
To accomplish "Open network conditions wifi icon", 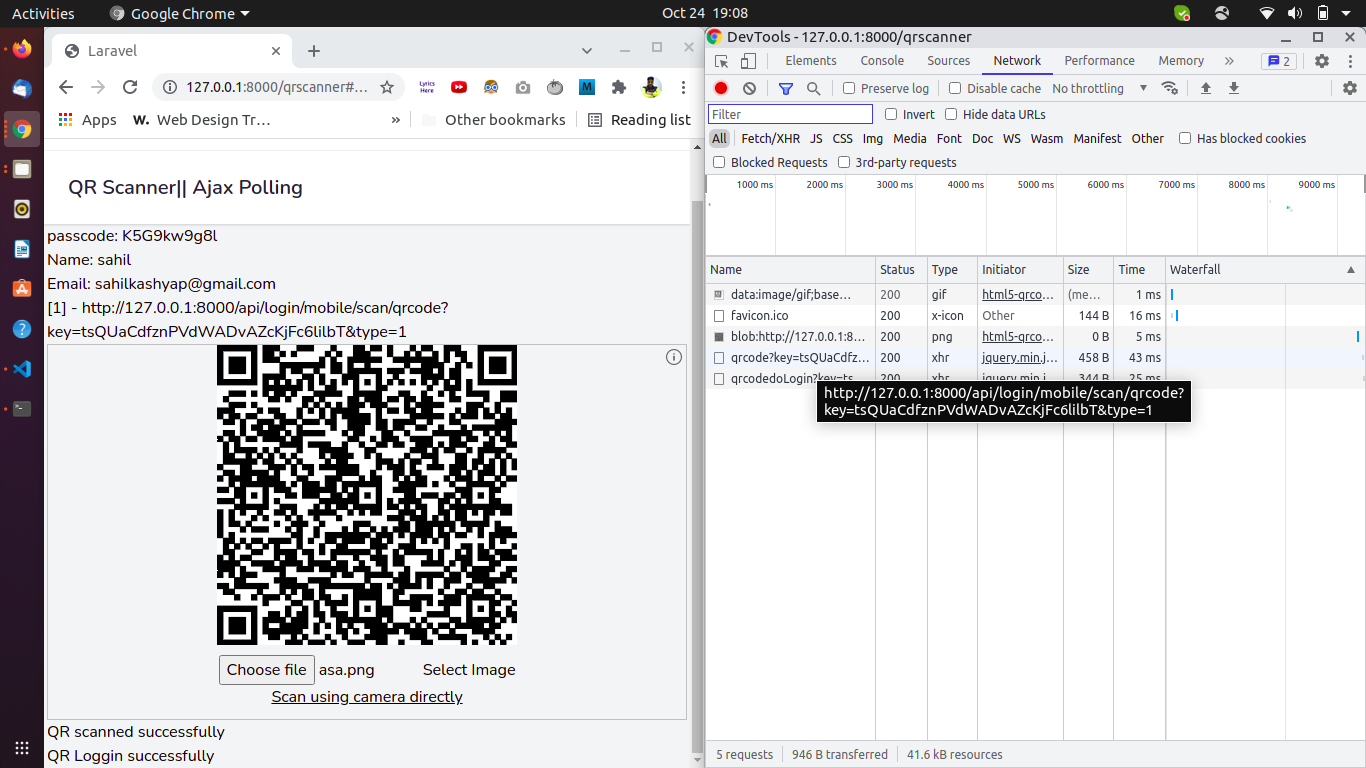I will pos(1170,88).
